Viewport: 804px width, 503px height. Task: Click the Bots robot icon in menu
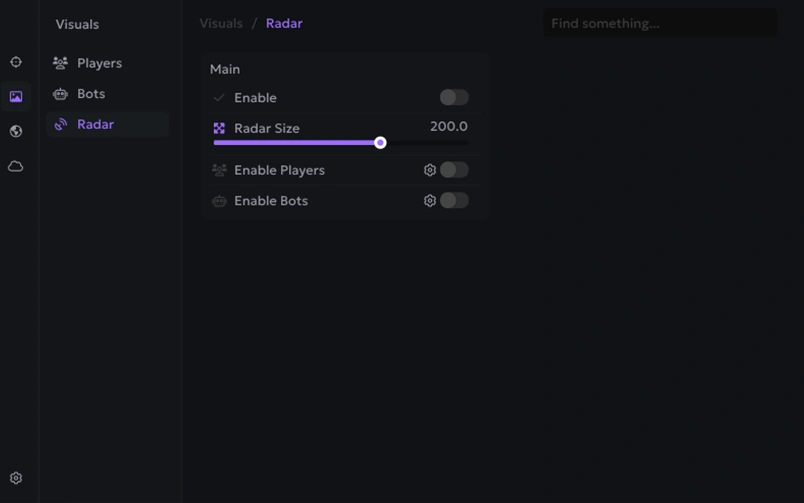click(x=60, y=94)
